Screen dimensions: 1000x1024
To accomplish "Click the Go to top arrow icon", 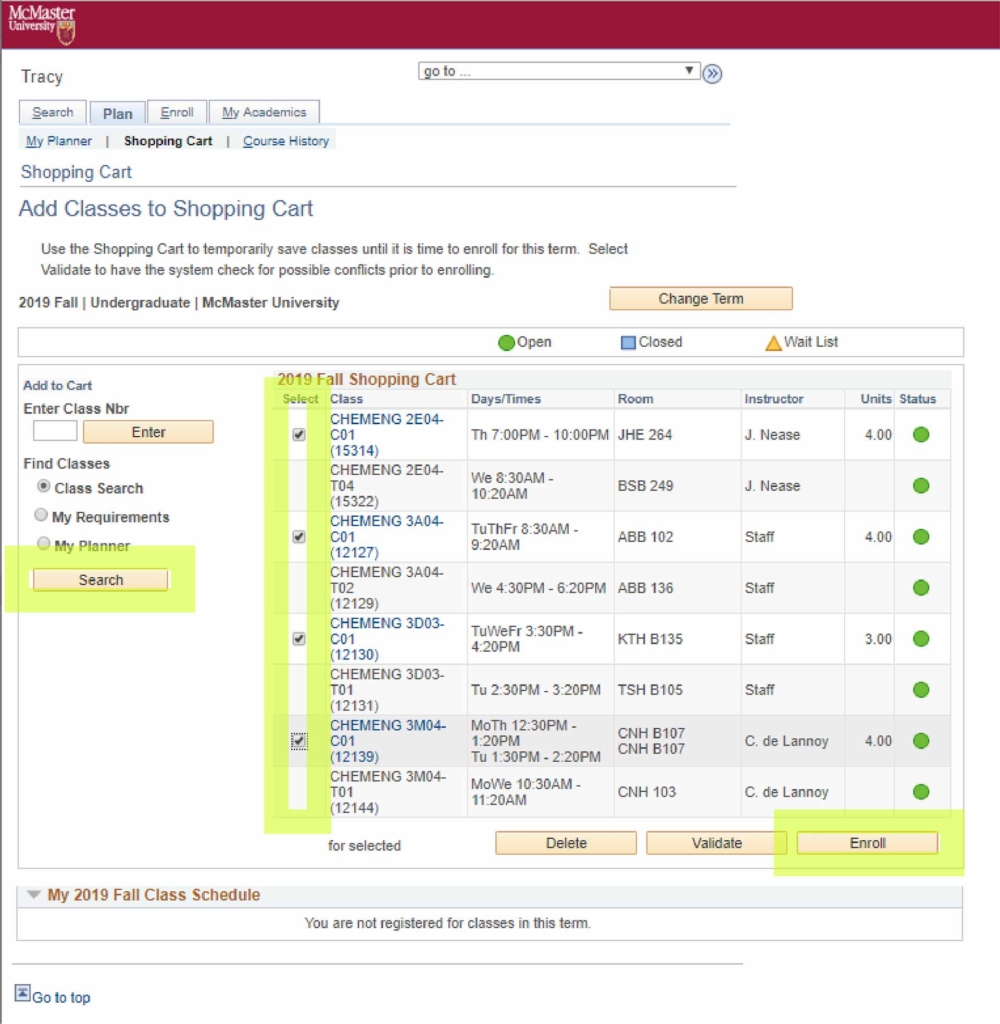I will click(x=22, y=992).
